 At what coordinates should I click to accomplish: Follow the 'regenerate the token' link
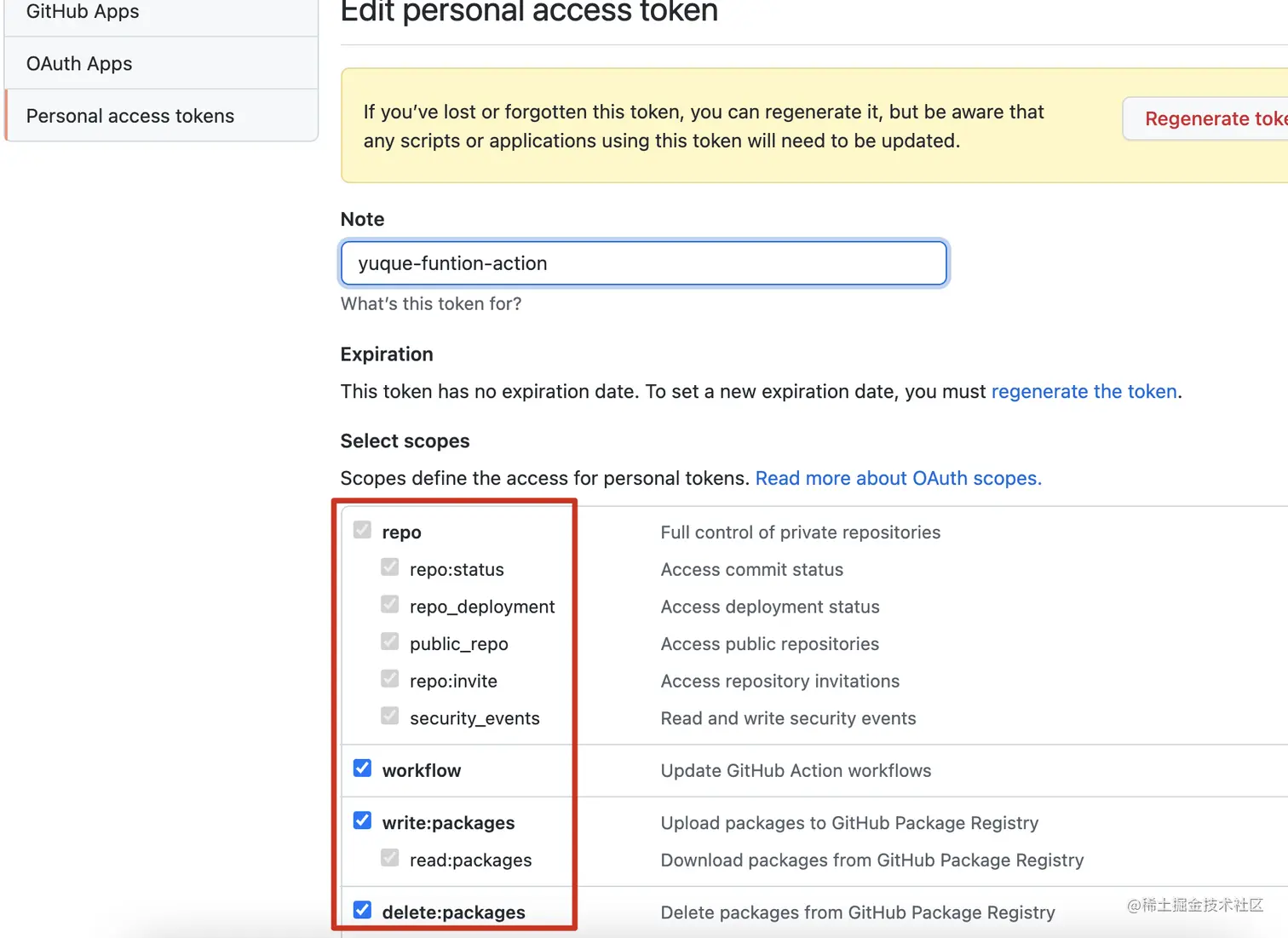[1084, 392]
